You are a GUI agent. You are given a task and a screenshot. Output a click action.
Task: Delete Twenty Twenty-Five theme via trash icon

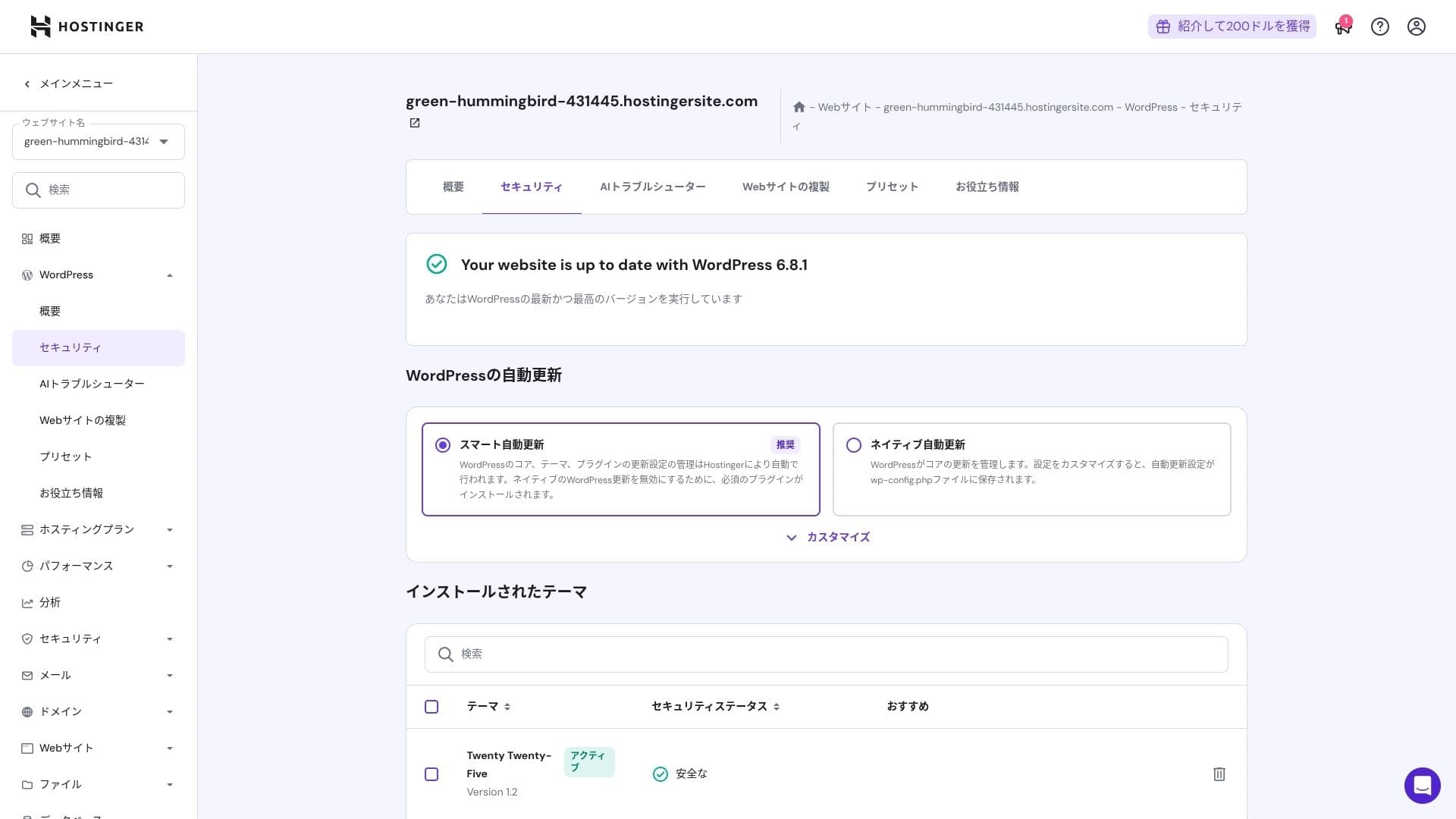pyautogui.click(x=1219, y=774)
